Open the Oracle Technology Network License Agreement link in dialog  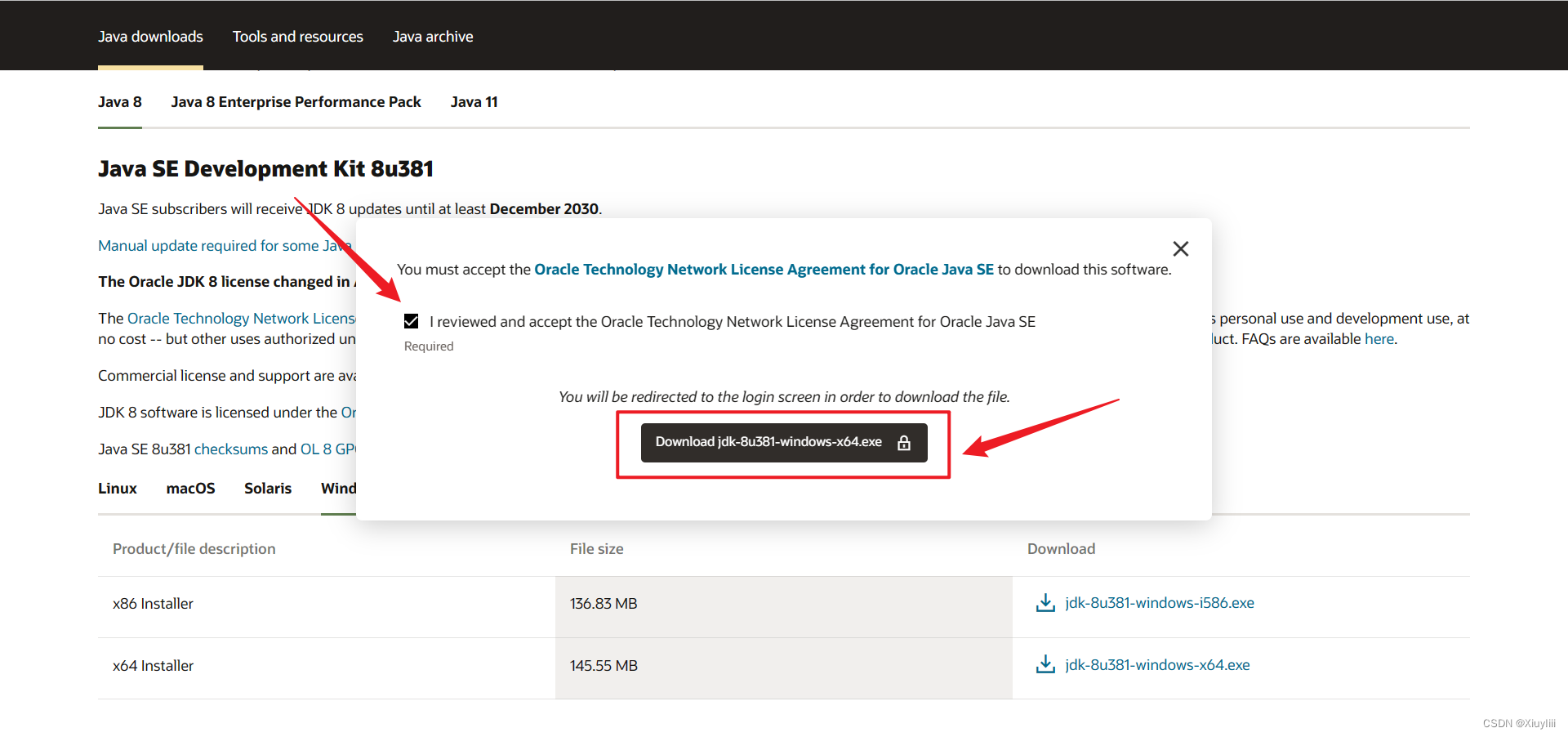point(764,270)
